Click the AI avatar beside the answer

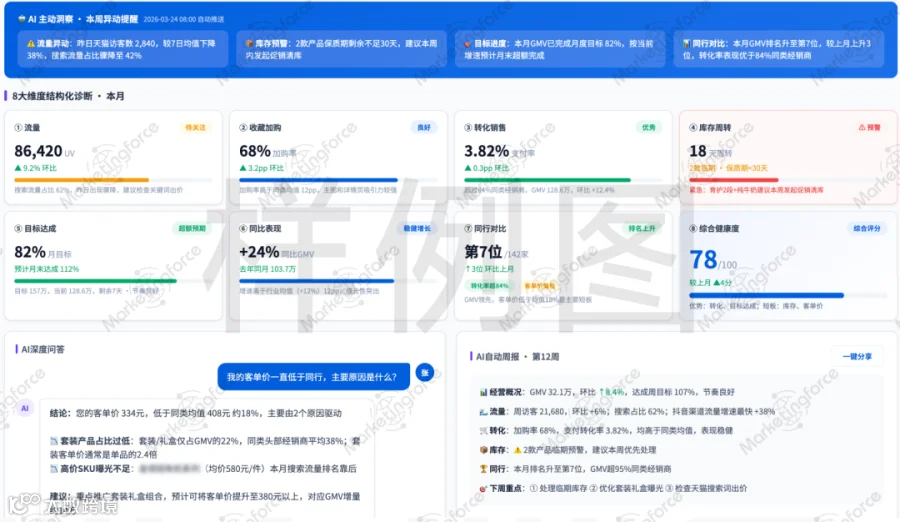(25, 408)
